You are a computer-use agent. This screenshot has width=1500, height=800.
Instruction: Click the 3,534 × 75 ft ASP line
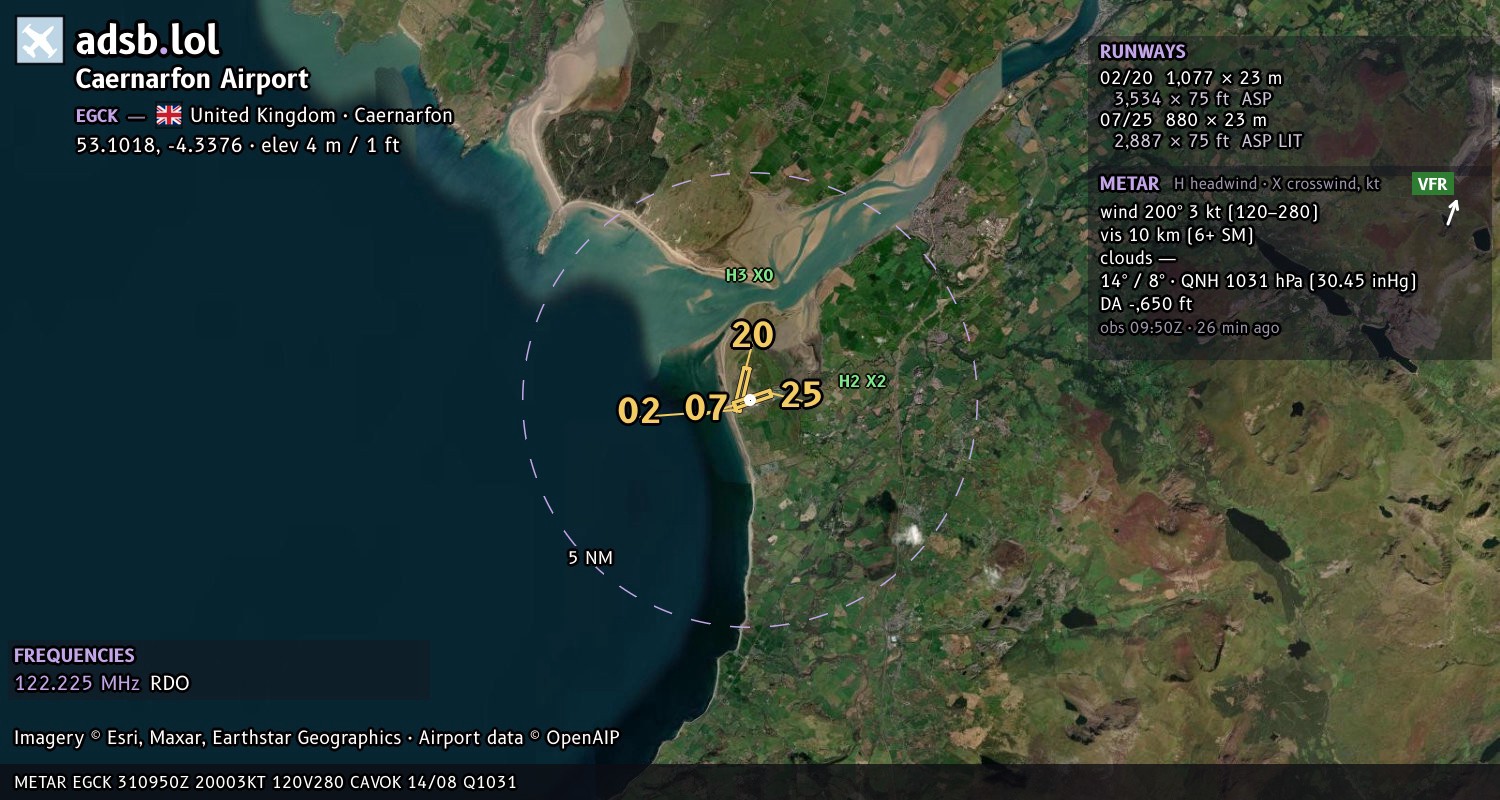[1192, 99]
